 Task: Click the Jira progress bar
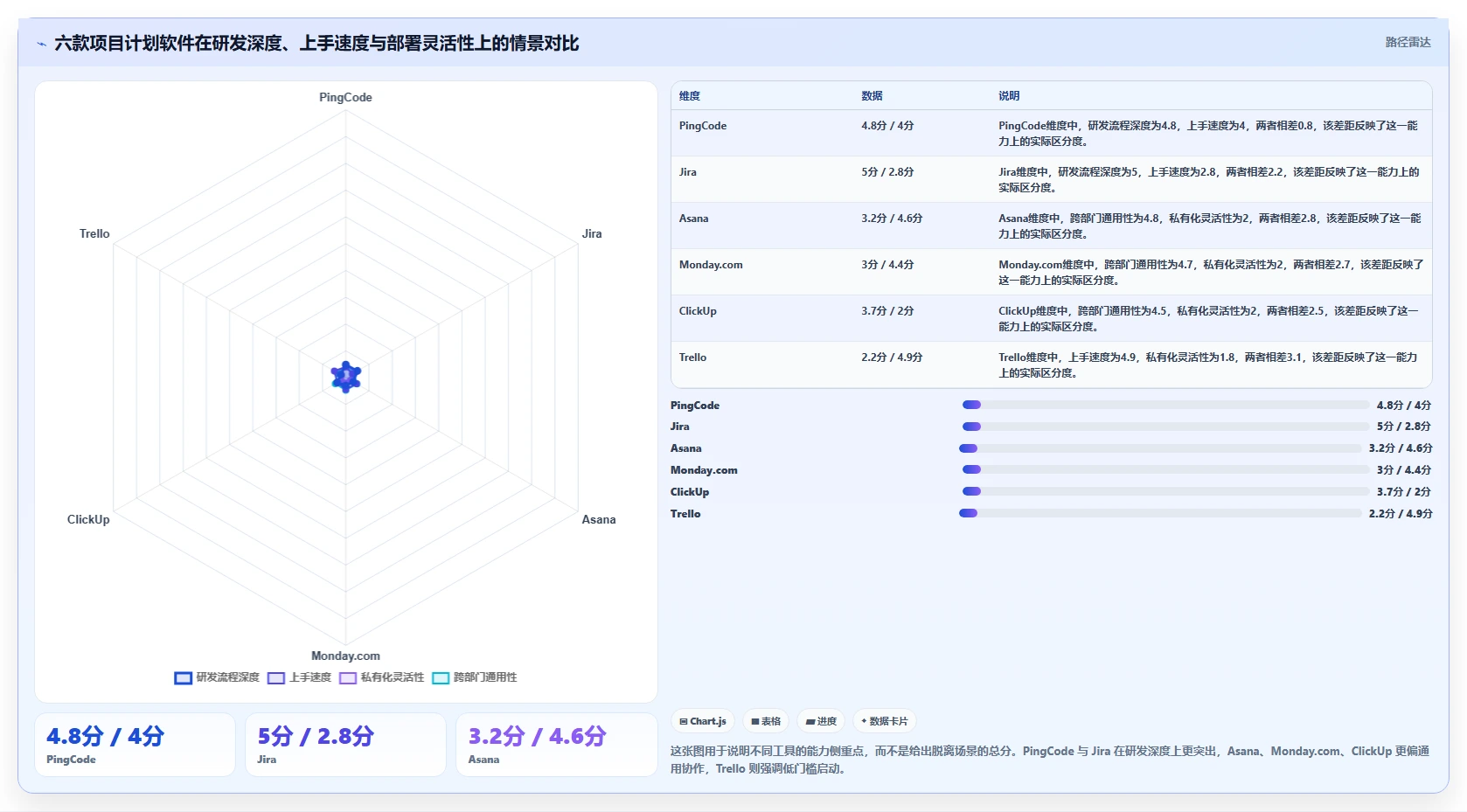click(1165, 427)
